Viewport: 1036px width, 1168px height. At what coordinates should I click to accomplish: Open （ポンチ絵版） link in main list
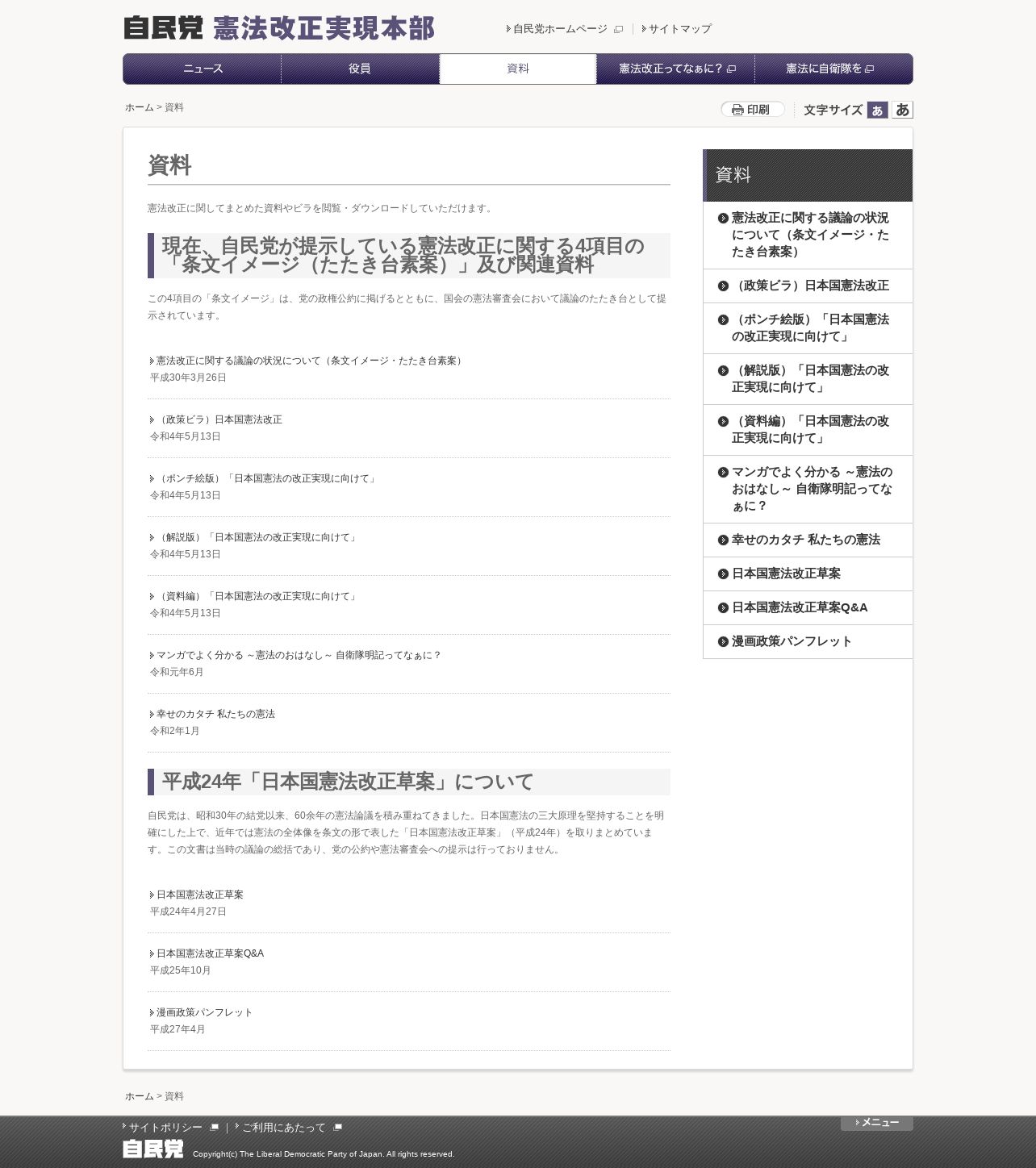tap(267, 478)
